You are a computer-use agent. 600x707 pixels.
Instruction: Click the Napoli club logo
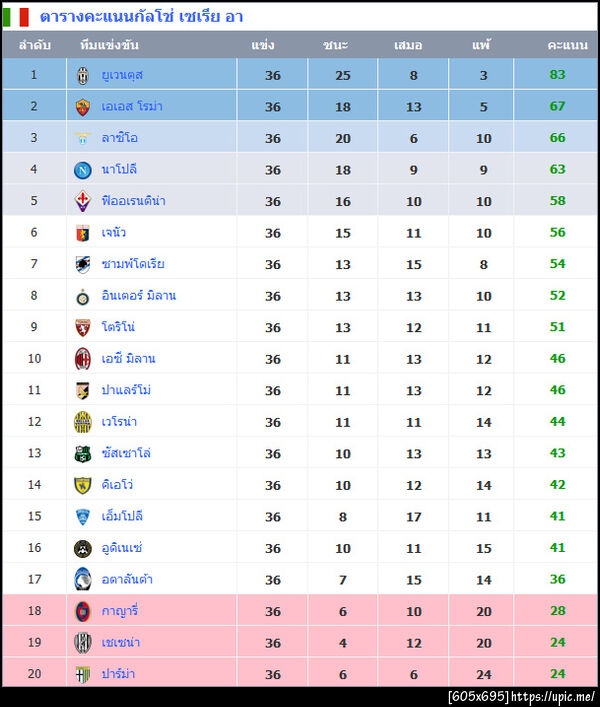83,170
